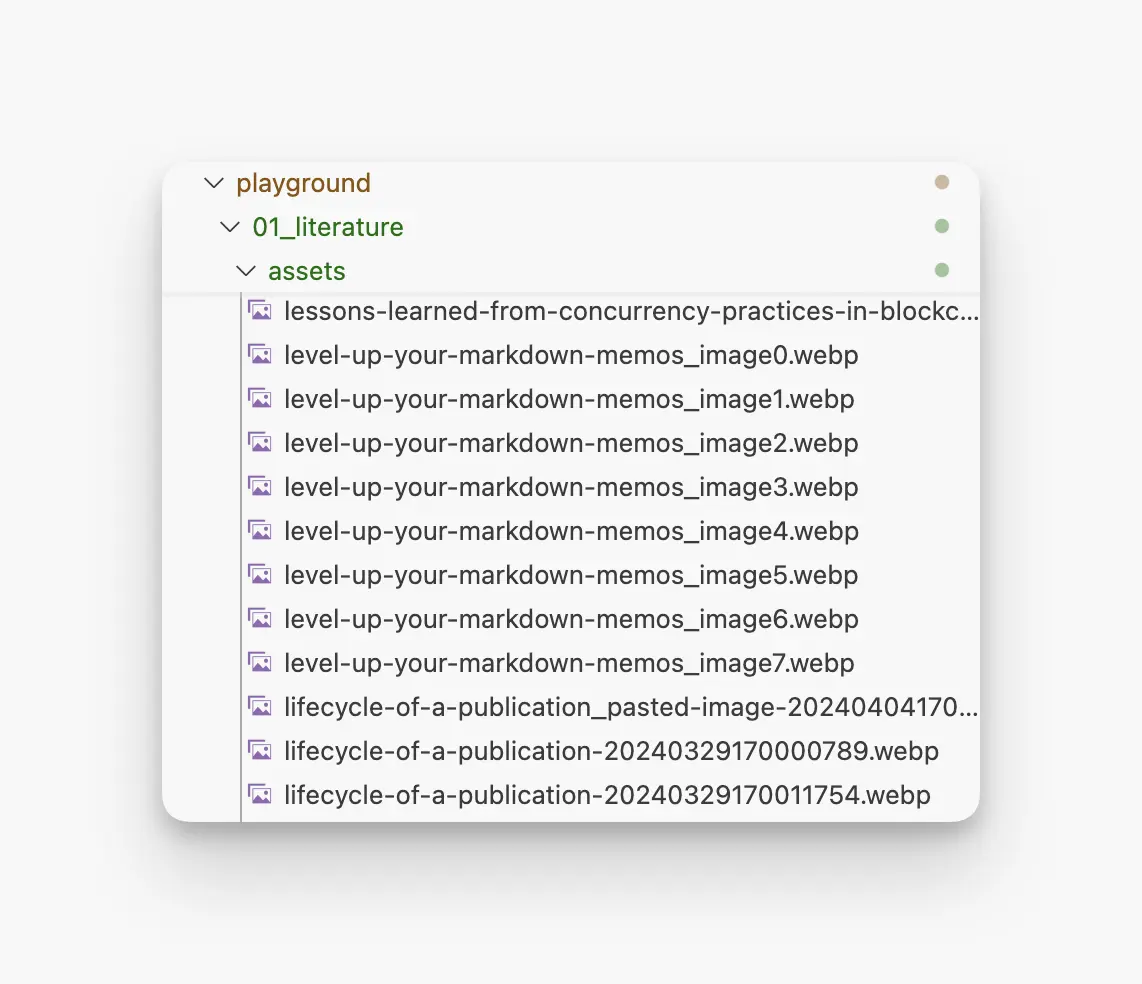Collapse the 01_literature folder chevron
The width and height of the screenshot is (1142, 984).
click(x=229, y=227)
